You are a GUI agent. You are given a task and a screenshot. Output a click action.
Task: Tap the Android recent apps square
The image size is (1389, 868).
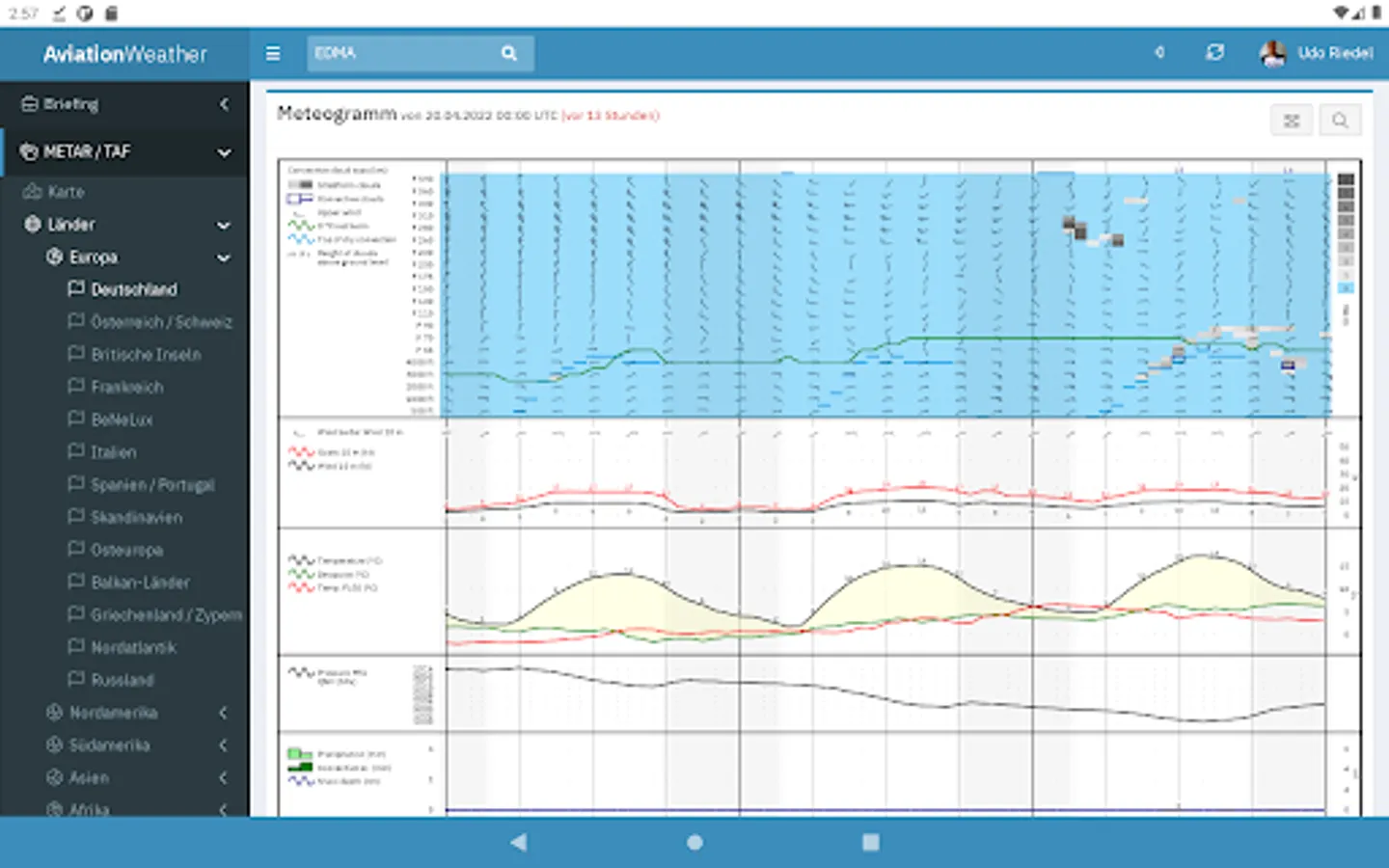click(x=870, y=842)
